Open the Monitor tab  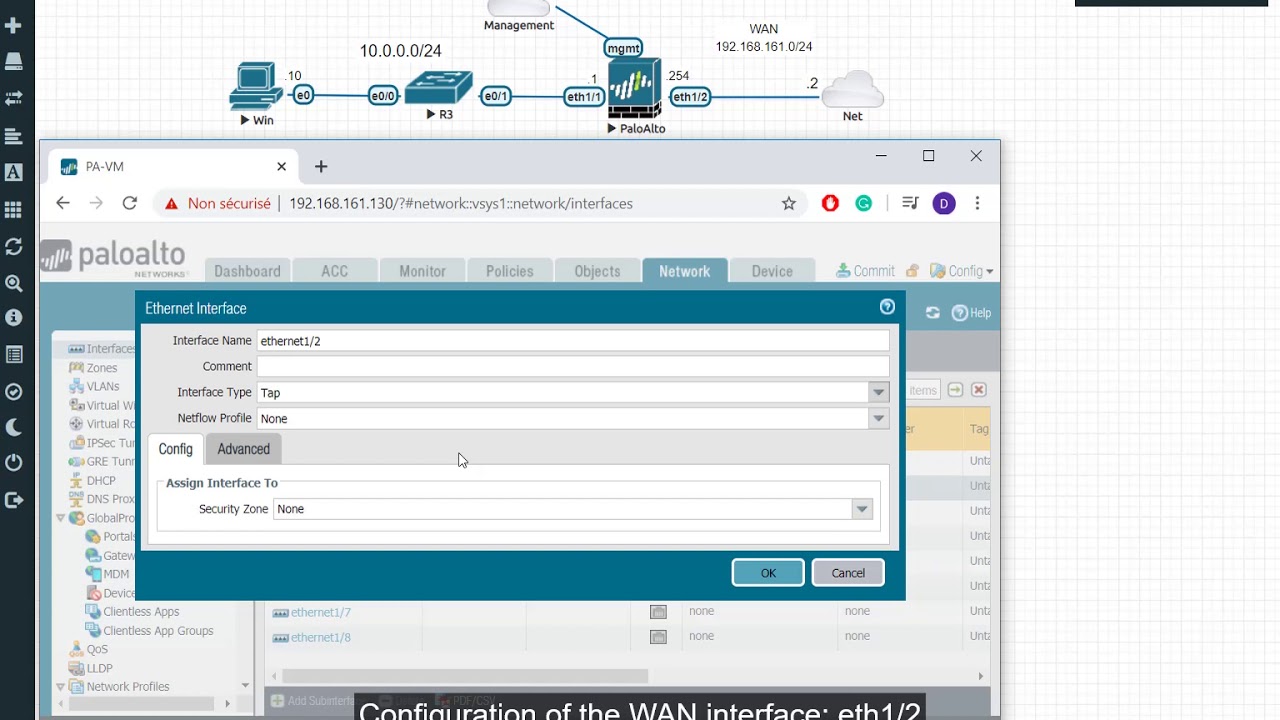(422, 271)
